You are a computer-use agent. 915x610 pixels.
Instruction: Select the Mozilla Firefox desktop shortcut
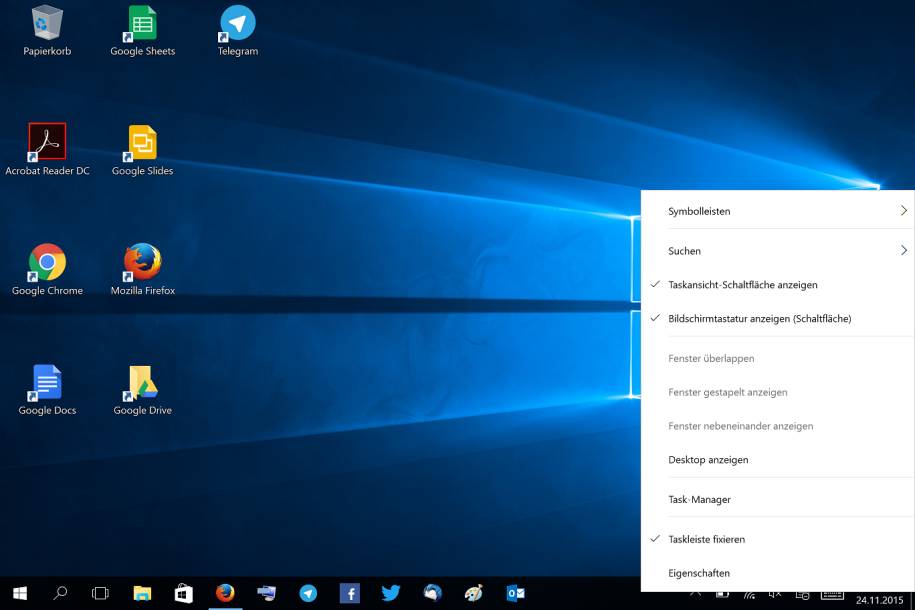point(142,270)
